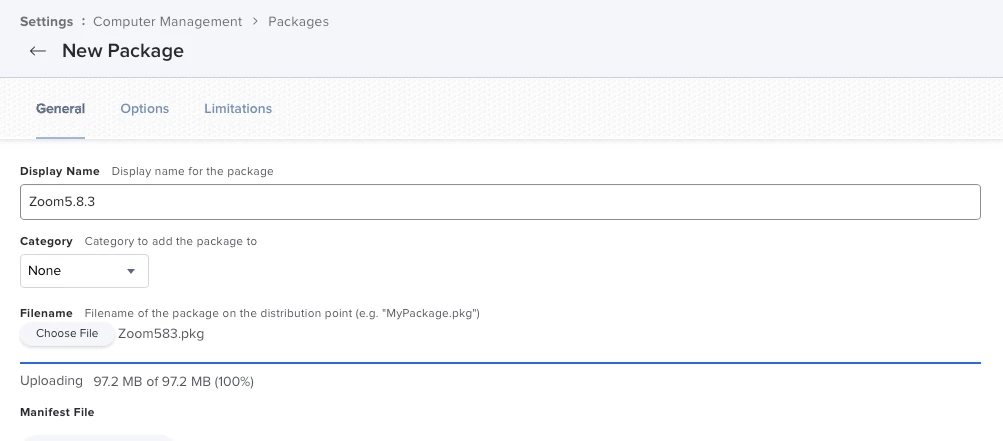Screen dimensions: 1003x441
Task: Click the Filename field label
Action: coord(47,313)
